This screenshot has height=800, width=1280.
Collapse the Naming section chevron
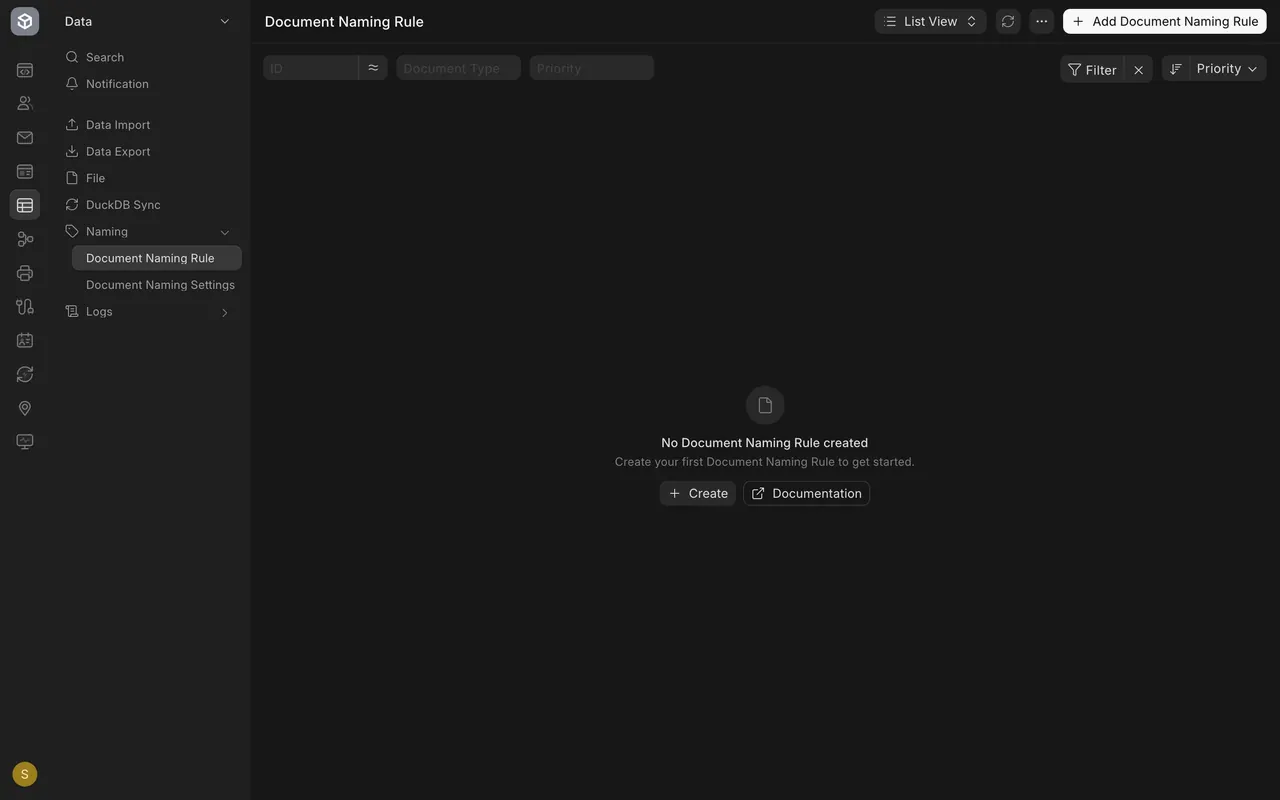[225, 232]
